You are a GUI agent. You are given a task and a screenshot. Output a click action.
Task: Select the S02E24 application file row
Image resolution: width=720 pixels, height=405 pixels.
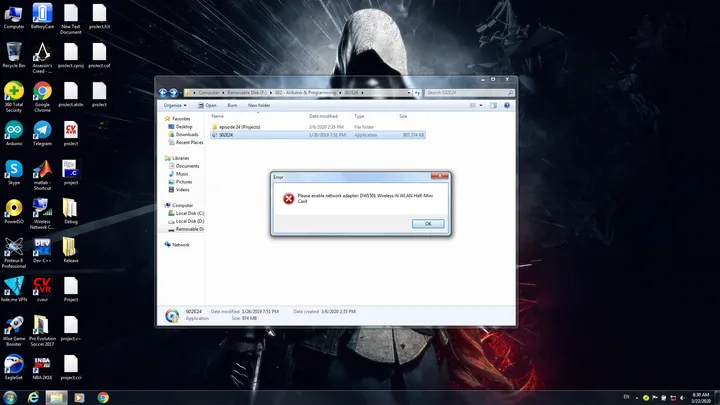(318, 135)
